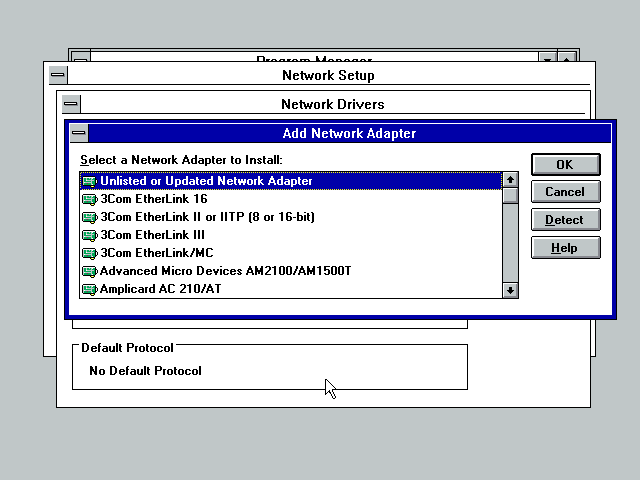Click the card icon beside 3Com EtherLink II or IITP

89,217
